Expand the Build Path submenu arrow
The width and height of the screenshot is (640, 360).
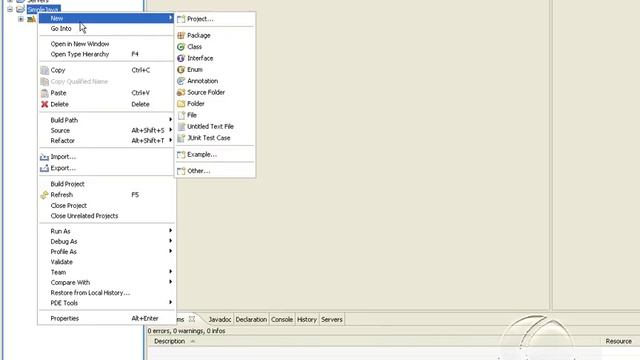pyautogui.click(x=171, y=119)
